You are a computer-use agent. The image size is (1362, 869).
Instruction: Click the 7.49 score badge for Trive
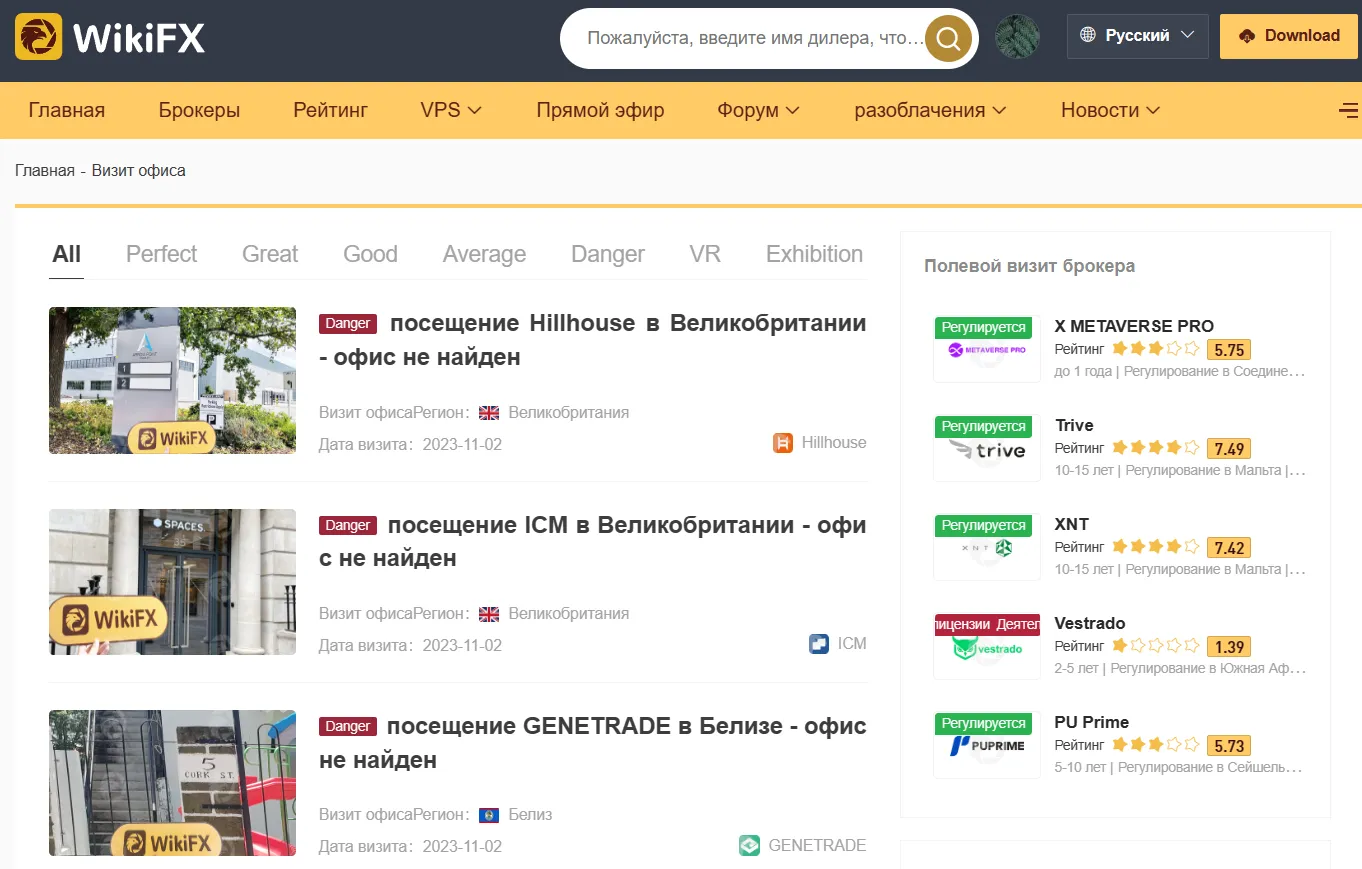[x=1229, y=449]
